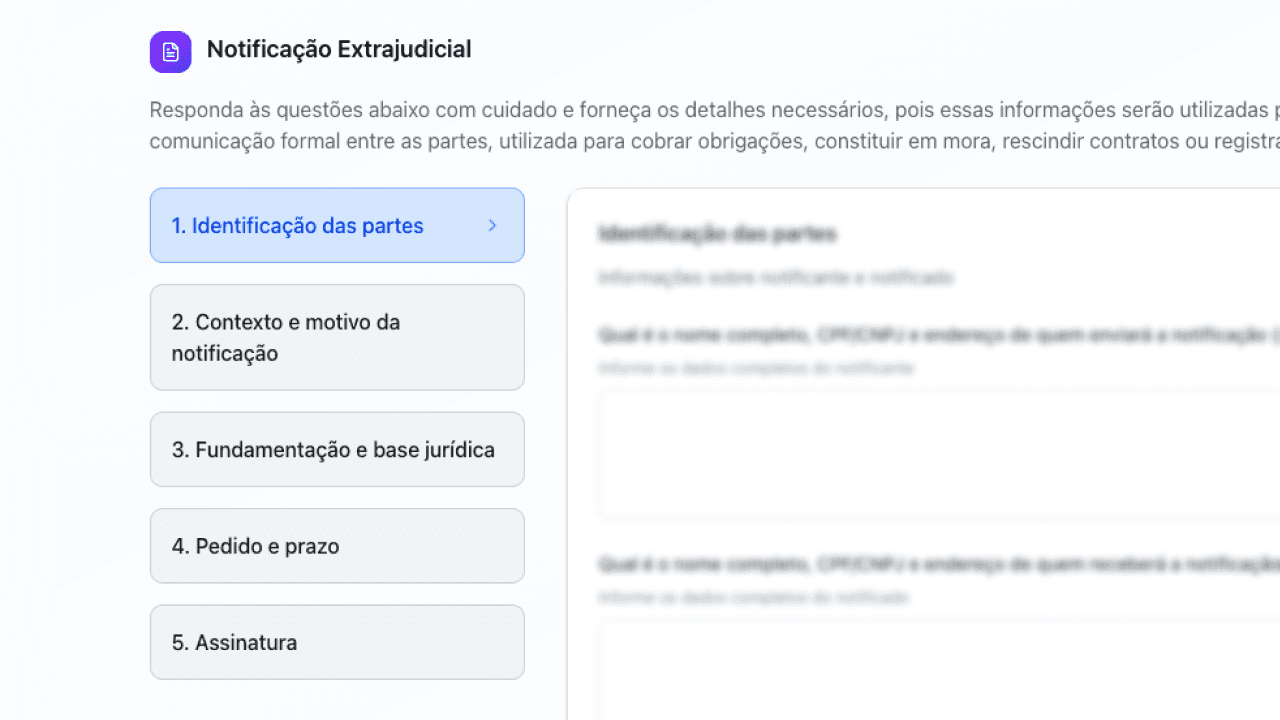Click the "Identificação das partes" section heading

pos(719,234)
